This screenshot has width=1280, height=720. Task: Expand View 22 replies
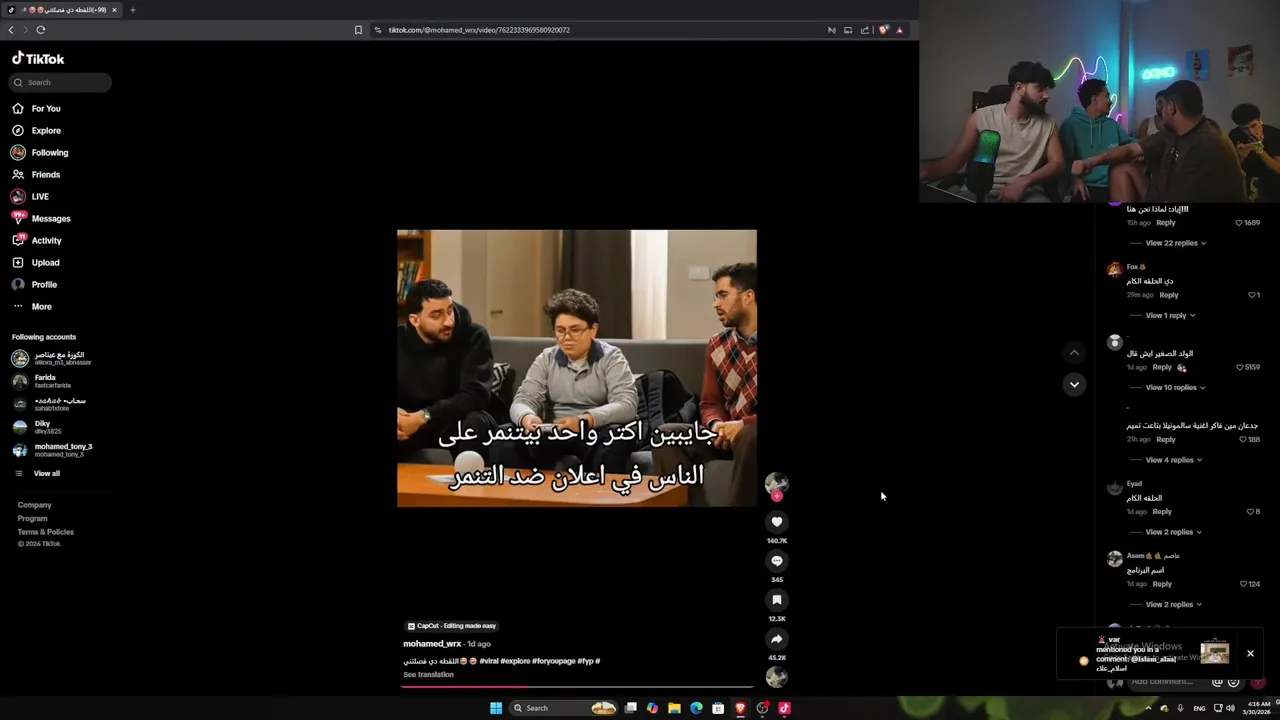coord(1175,243)
